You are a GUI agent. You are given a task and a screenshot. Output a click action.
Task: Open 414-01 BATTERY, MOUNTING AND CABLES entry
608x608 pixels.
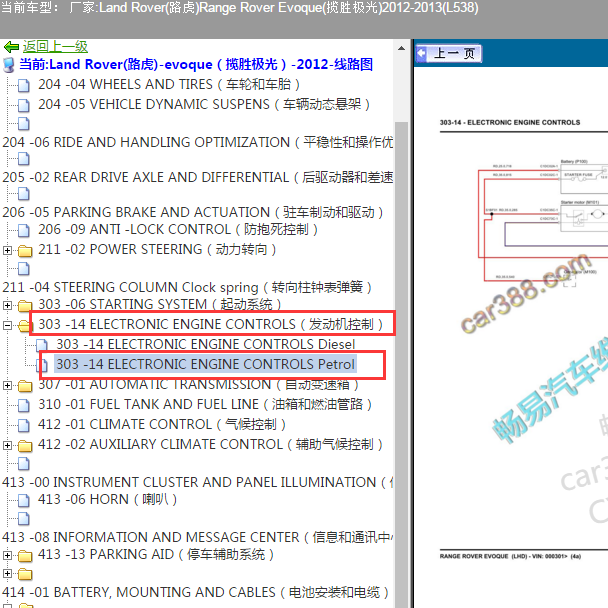point(195,592)
